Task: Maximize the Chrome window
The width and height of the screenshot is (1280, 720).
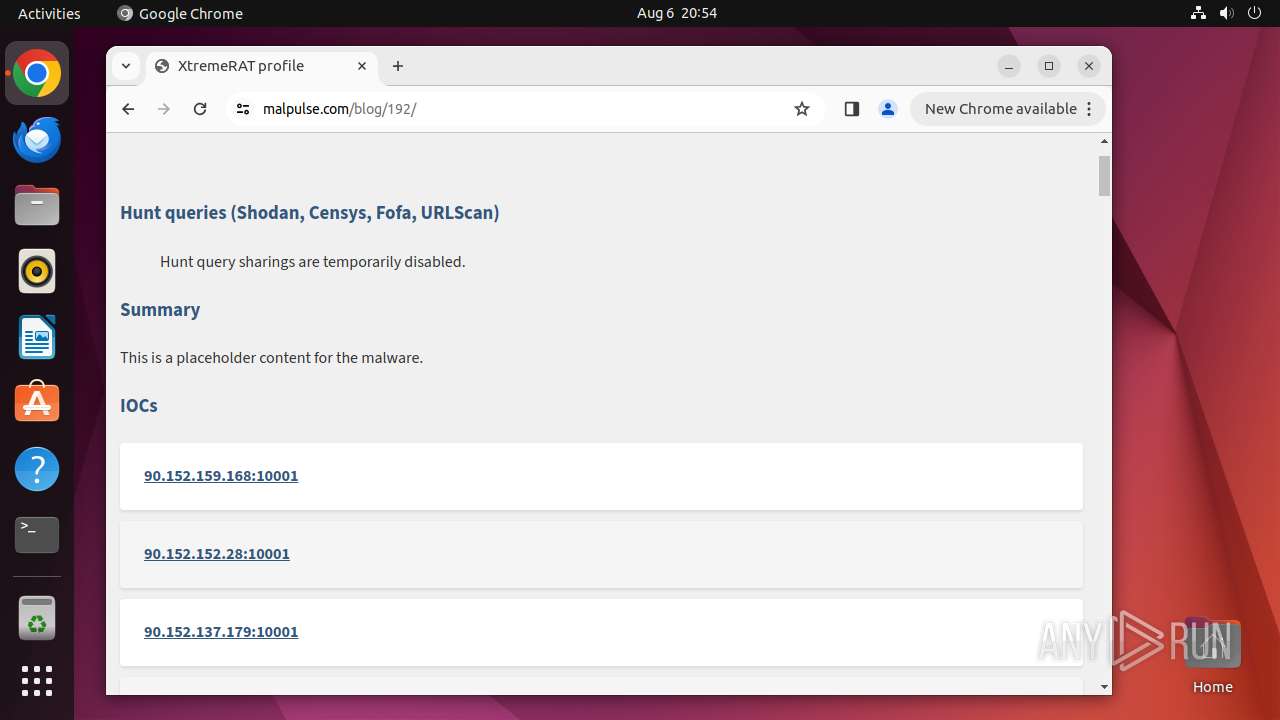Action: 1049,66
